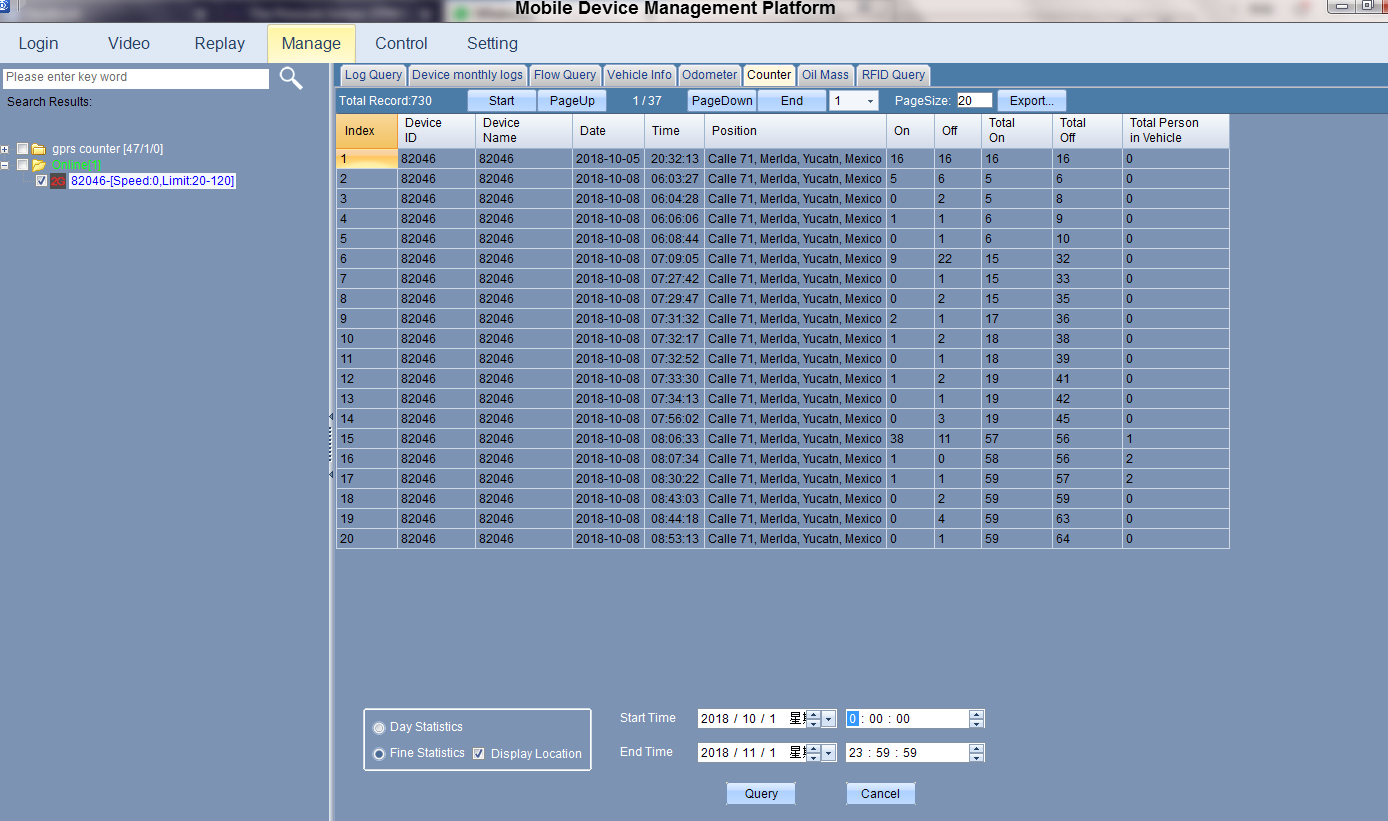Screen dimensions: 1388x821
Task: Toggle the Display Location checkbox
Action: pos(479,753)
